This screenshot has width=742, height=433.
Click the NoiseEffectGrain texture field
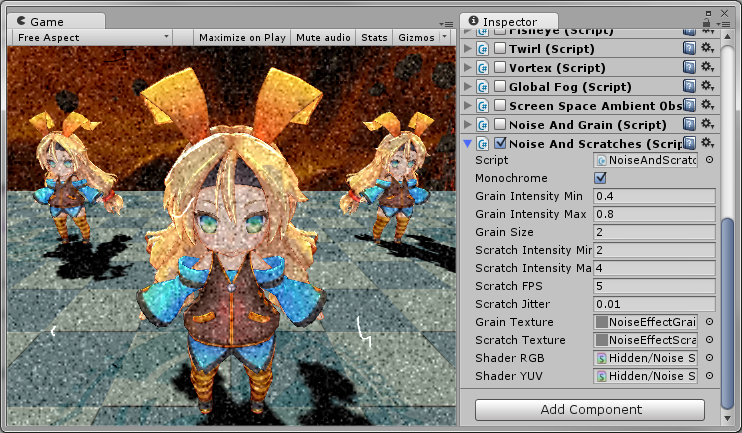coord(645,322)
